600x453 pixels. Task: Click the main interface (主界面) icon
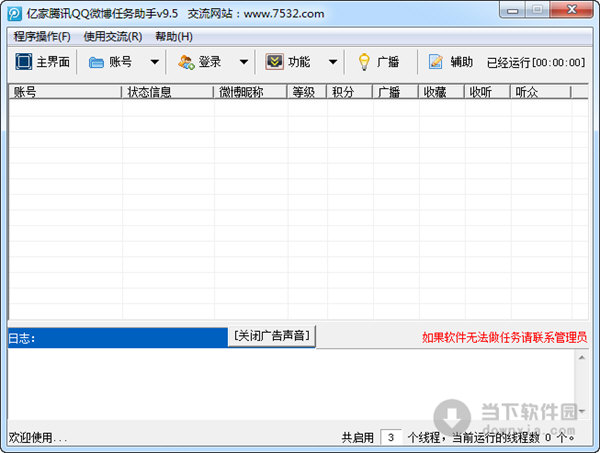point(24,62)
